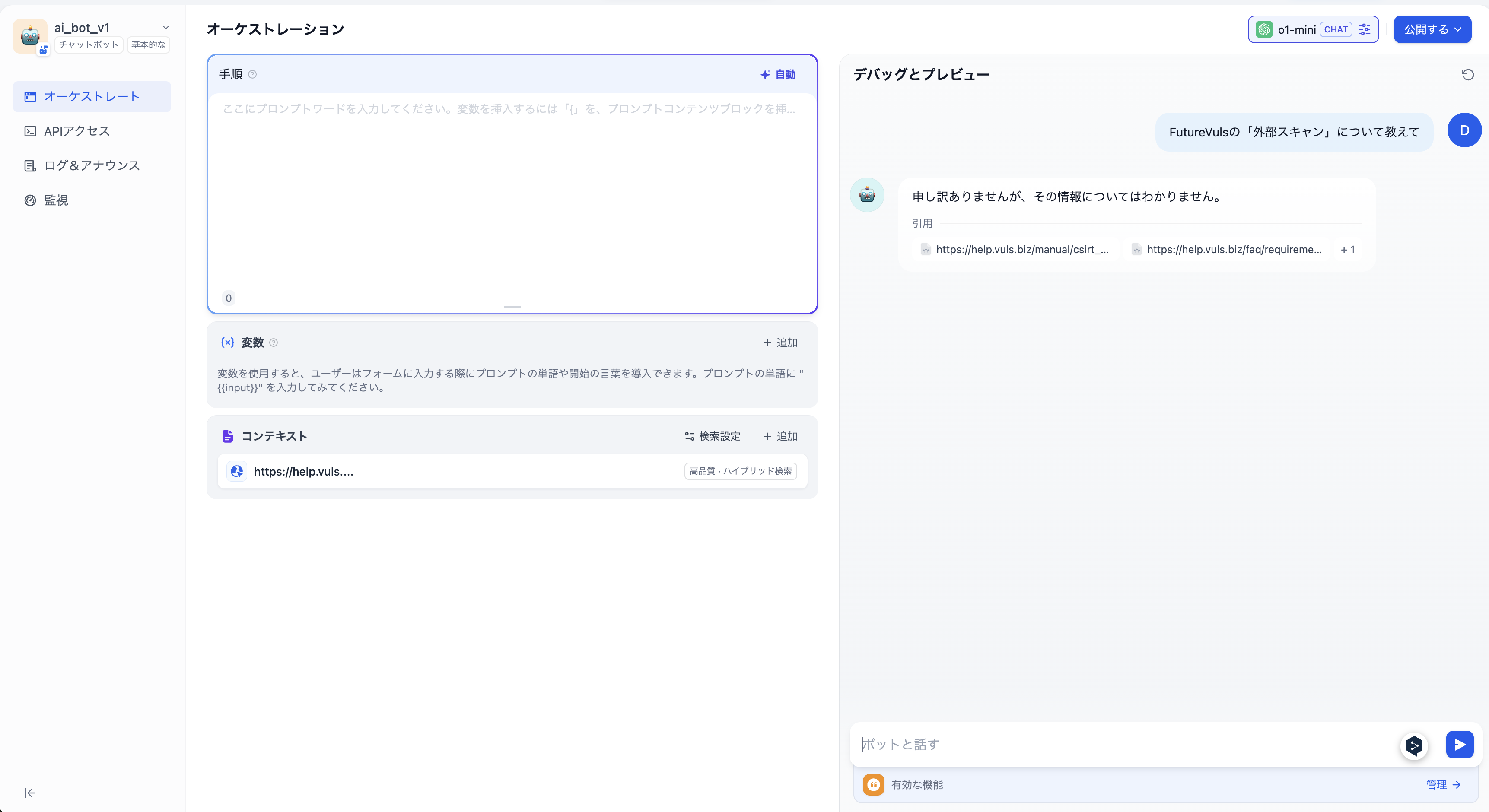Switch to the 監視 section
Image resolution: width=1489 pixels, height=812 pixels.
tap(55, 200)
